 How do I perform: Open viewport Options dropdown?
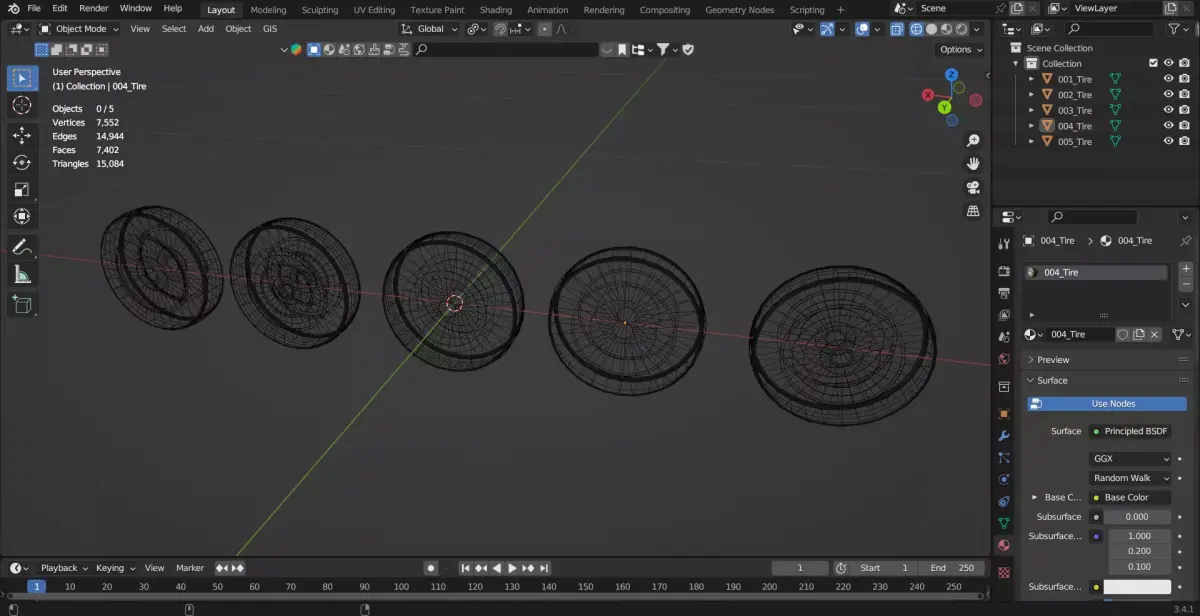point(960,49)
